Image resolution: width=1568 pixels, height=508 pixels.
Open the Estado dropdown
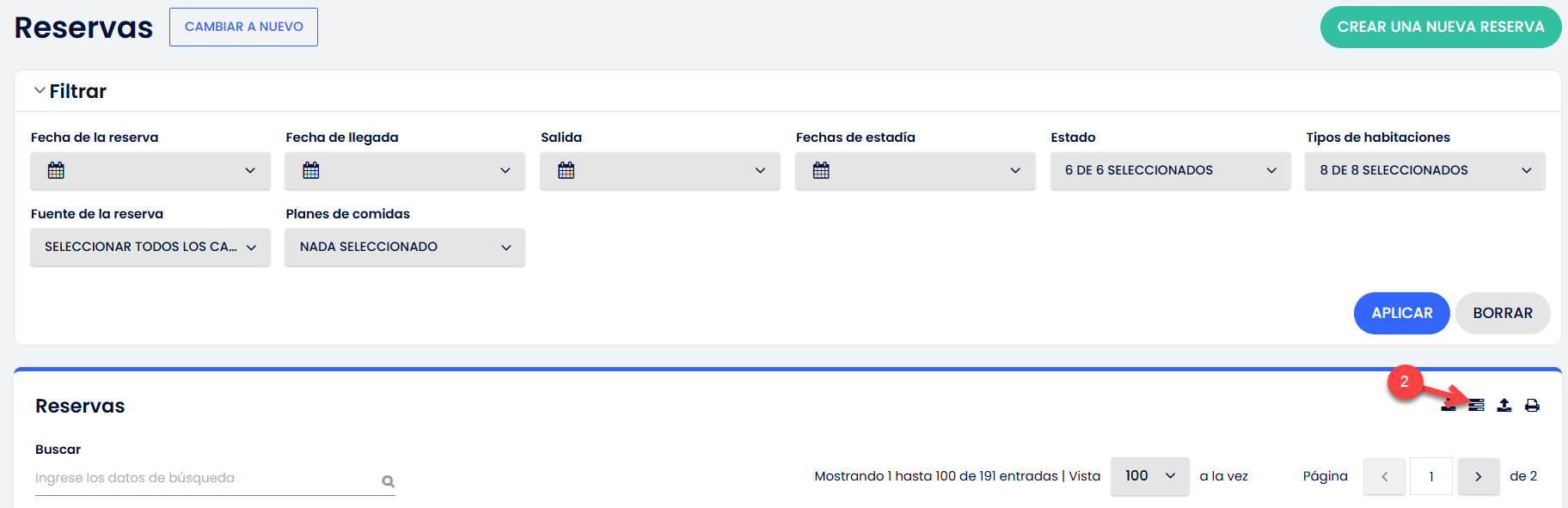pyautogui.click(x=1170, y=170)
